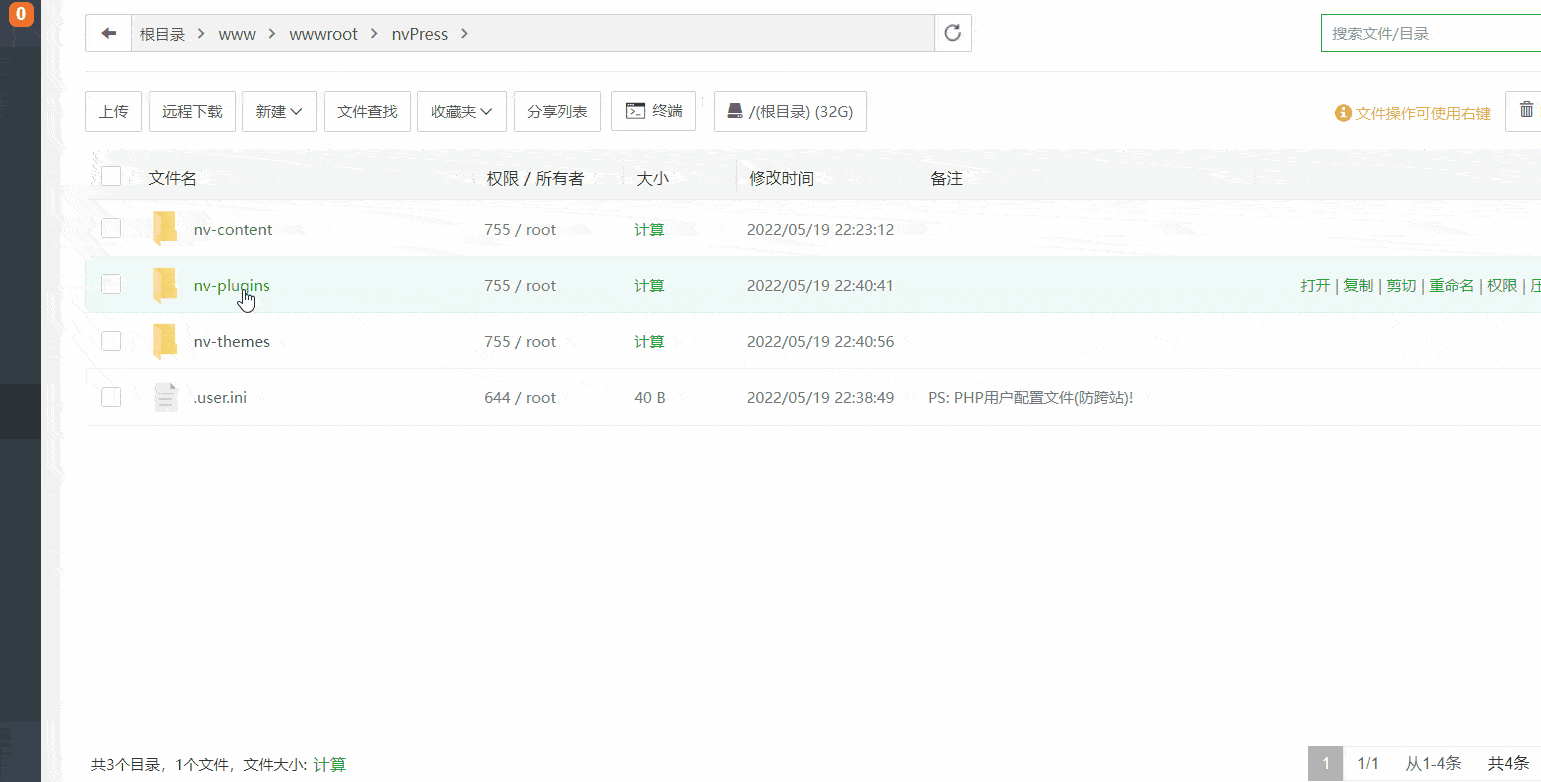
Task: Click modified time 2022/05/19 22:40:56
Action: coord(820,341)
